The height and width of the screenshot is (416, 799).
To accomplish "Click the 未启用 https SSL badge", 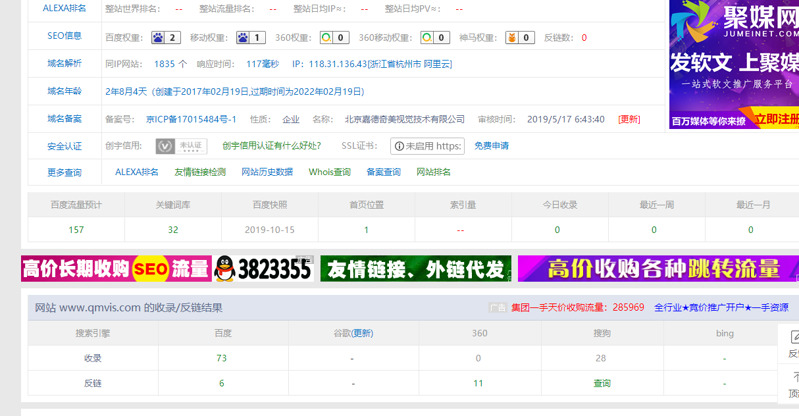I will coord(428,146).
